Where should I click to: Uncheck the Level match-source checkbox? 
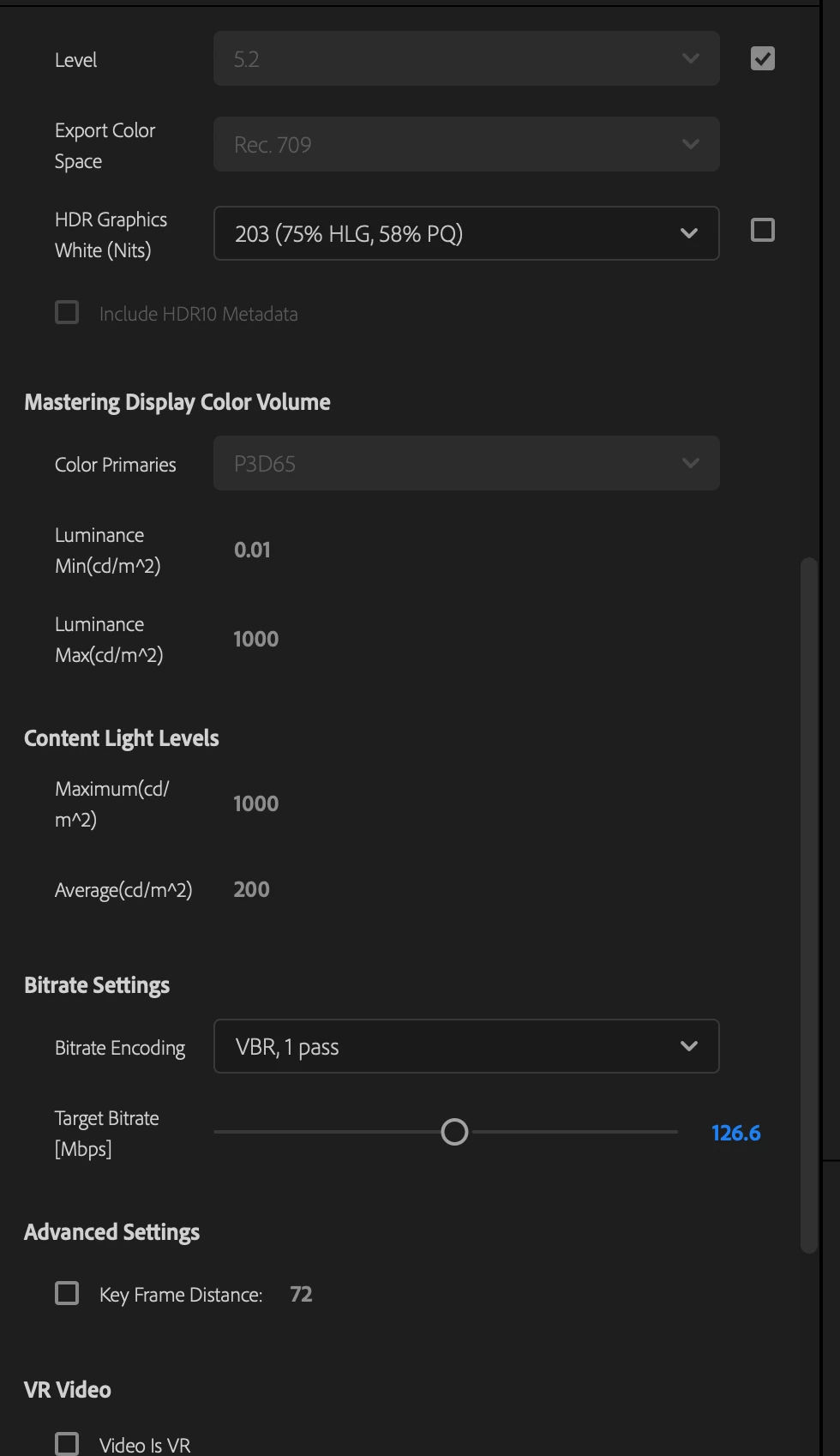pyautogui.click(x=762, y=59)
